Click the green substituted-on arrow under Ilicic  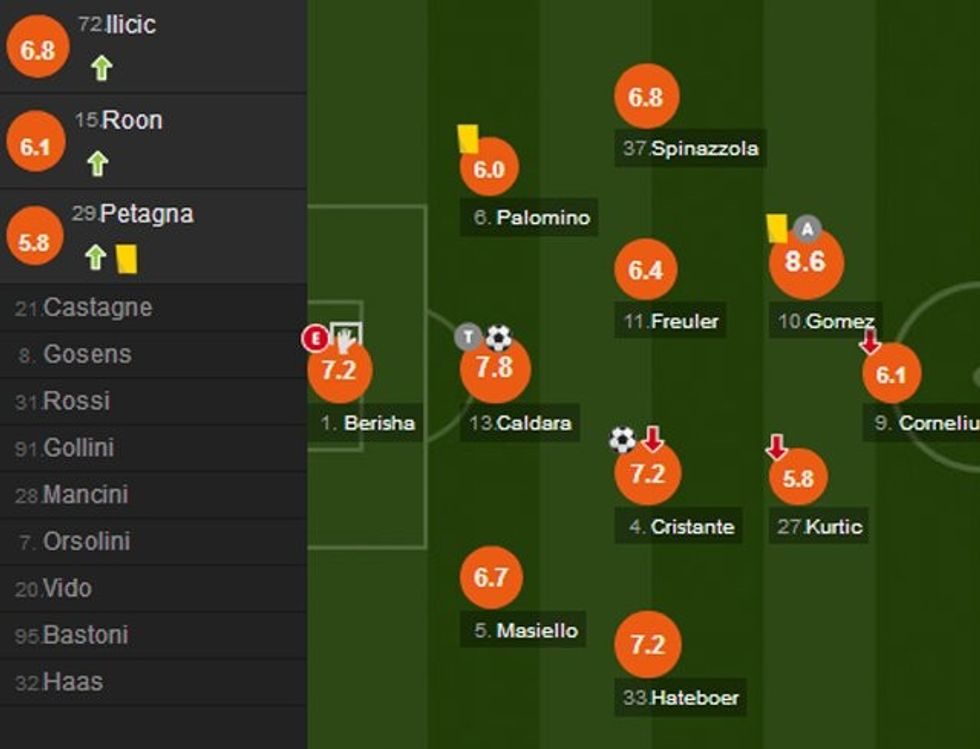pyautogui.click(x=101, y=68)
